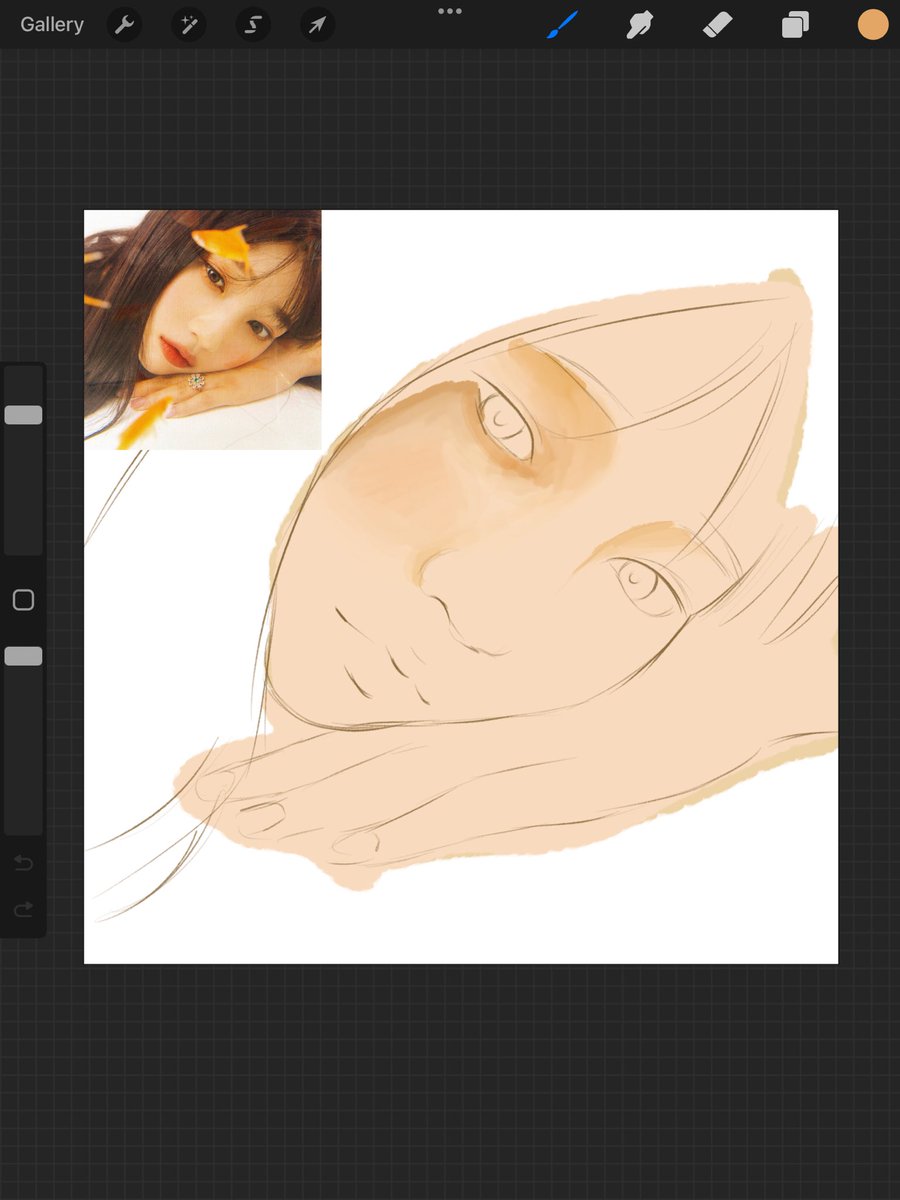Redo the undone stroke
This screenshot has width=900, height=1200.
tap(23, 909)
